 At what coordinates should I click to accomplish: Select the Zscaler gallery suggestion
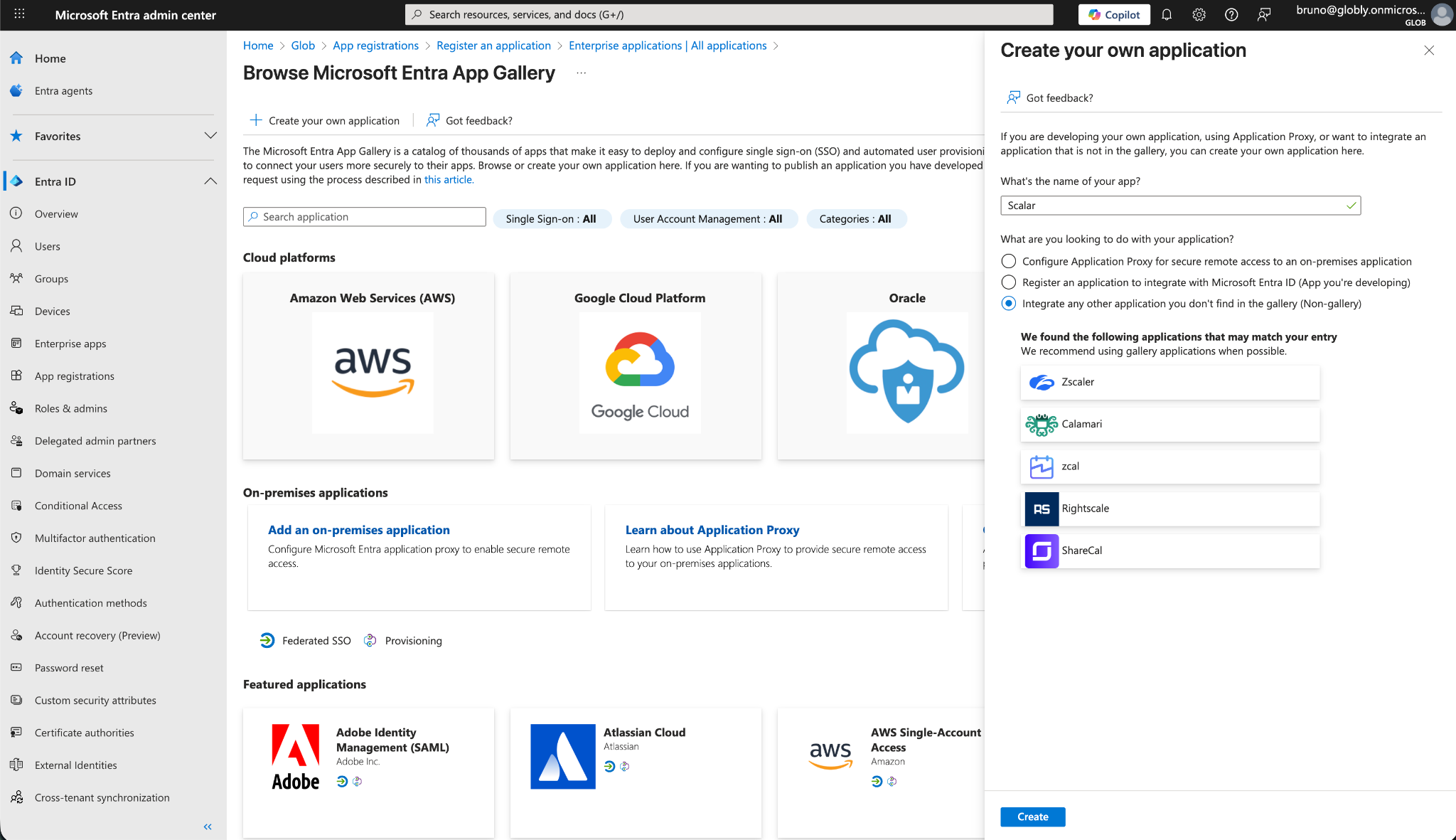pyautogui.click(x=1169, y=383)
